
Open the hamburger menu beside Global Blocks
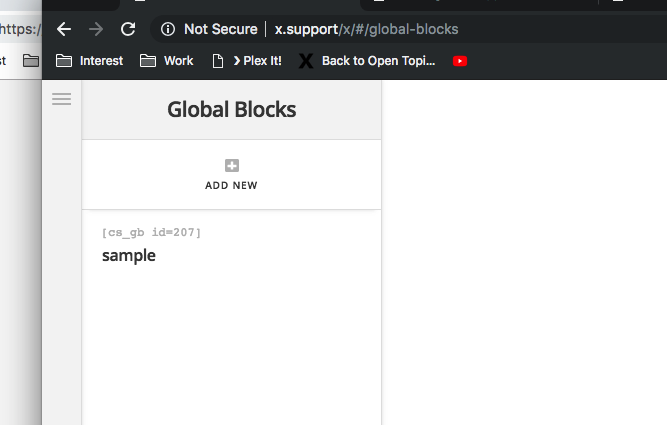coord(62,99)
